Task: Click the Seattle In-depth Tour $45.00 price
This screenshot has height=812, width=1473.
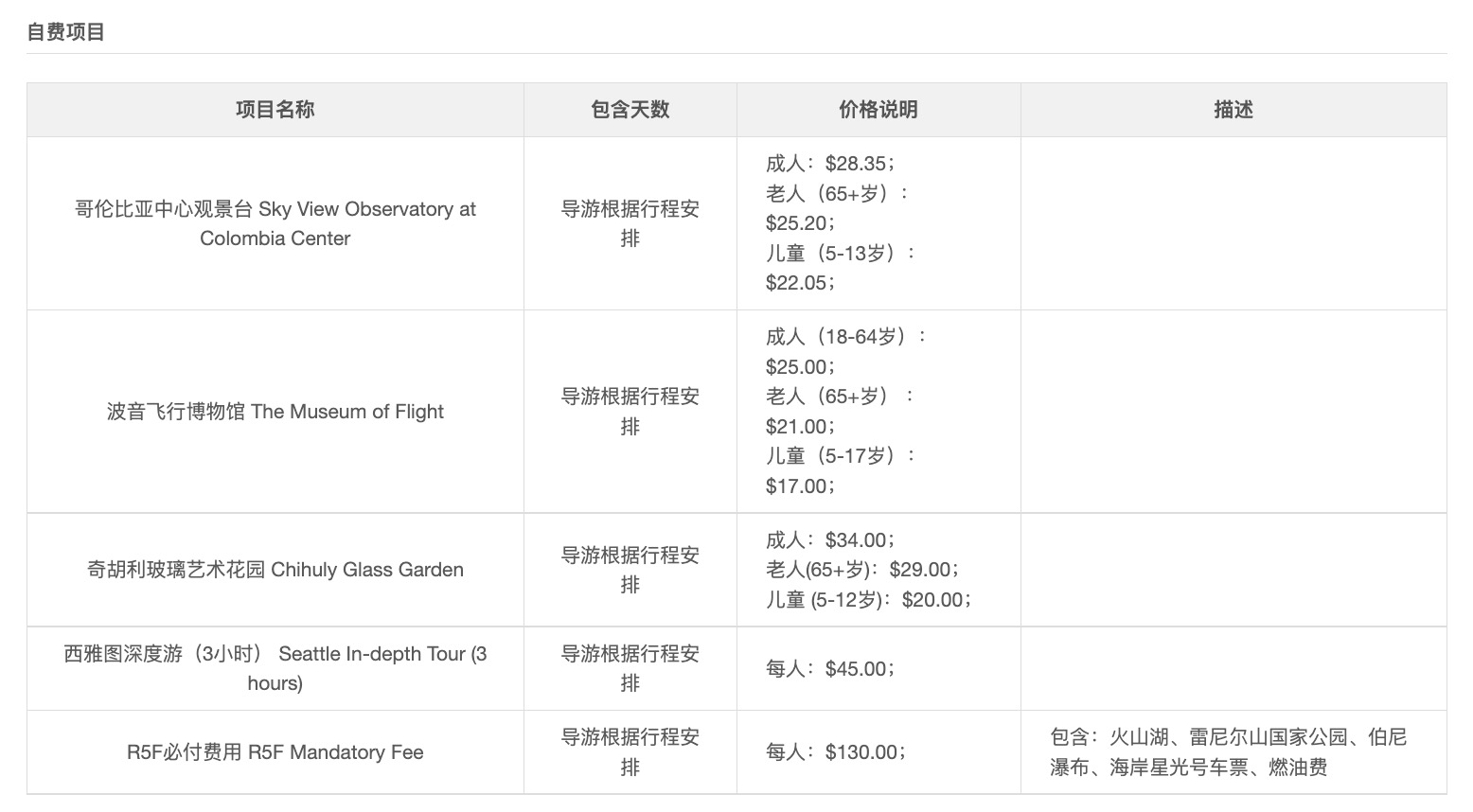Action: [x=855, y=669]
